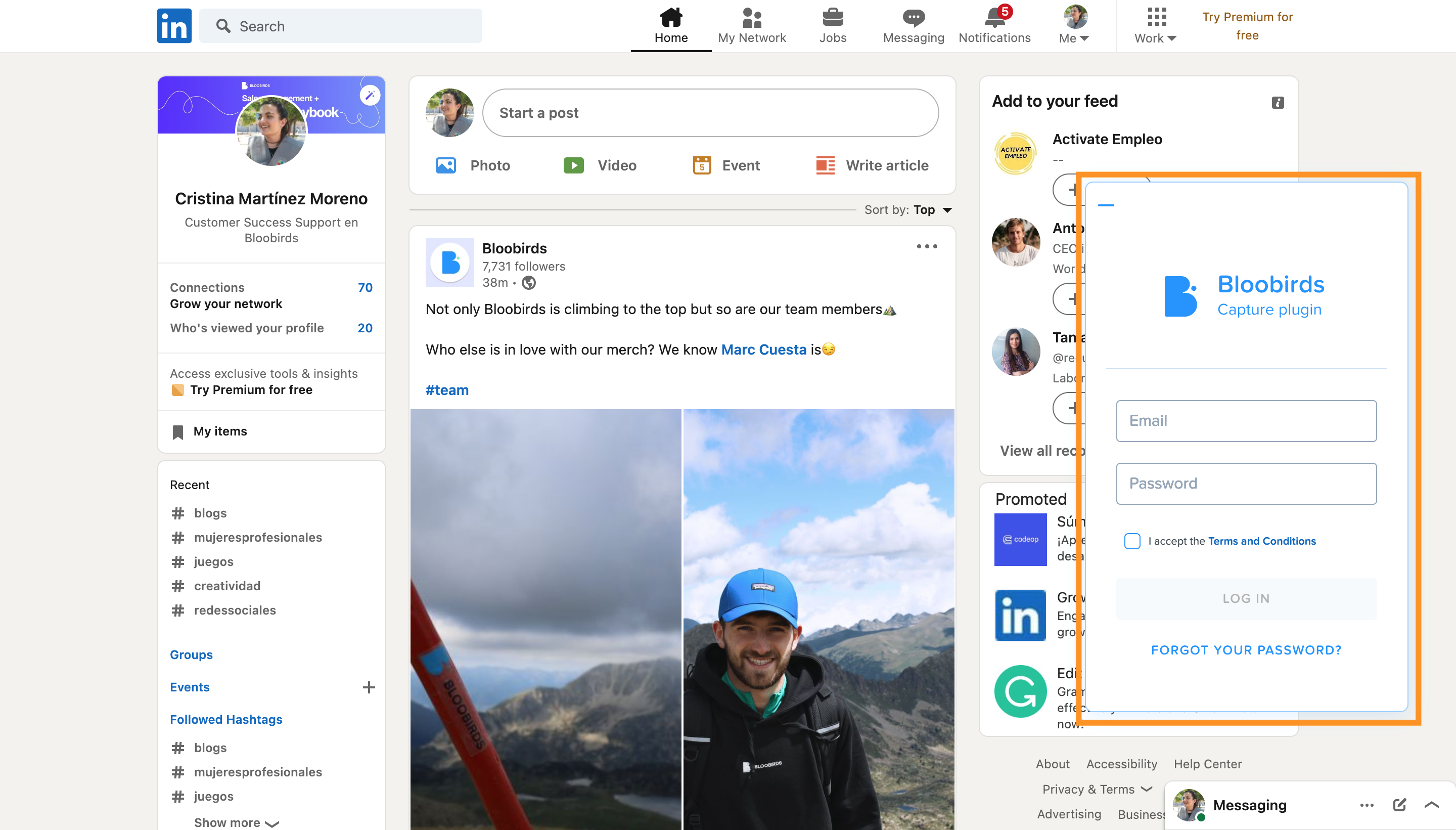The height and width of the screenshot is (830, 1456).
Task: Add a Video to a post
Action: (601, 165)
